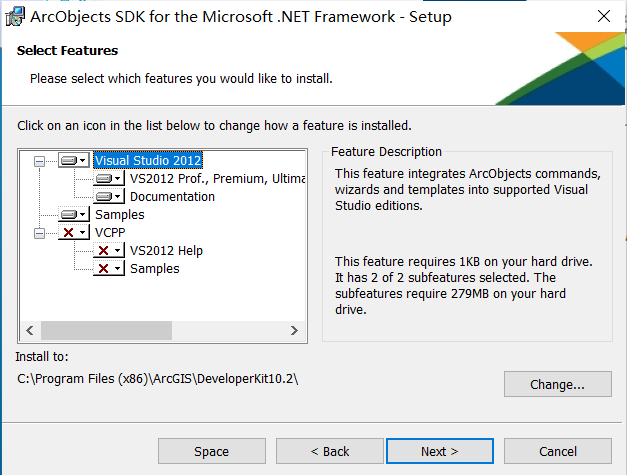Open the install dropdown for Samples below VS2012 Help
This screenshot has height=475, width=627.
[109, 268]
